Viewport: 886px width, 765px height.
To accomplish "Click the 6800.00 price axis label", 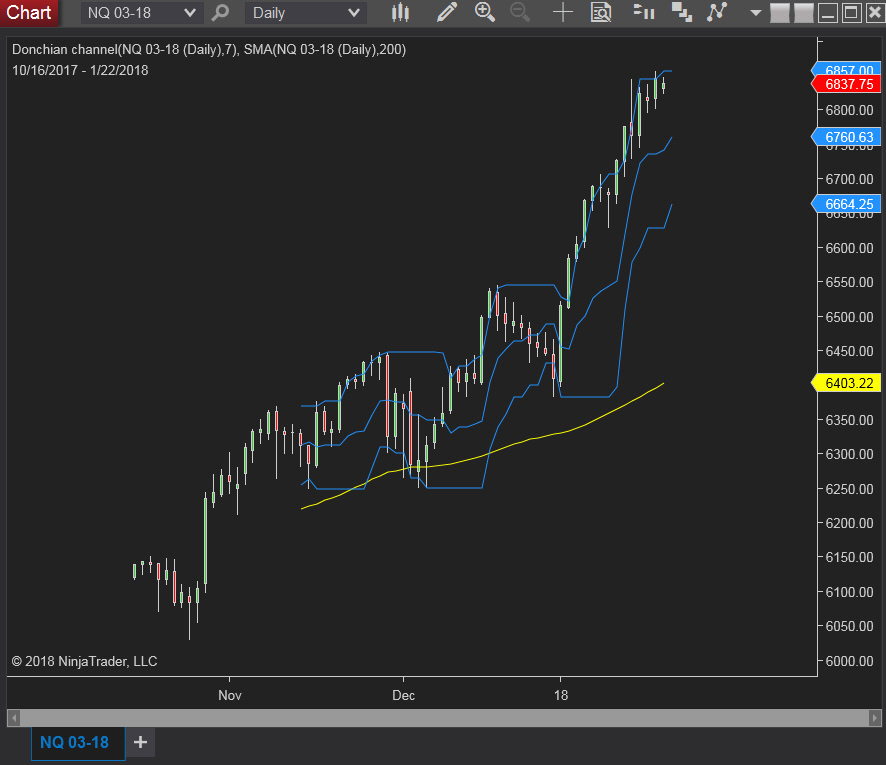I will [849, 110].
